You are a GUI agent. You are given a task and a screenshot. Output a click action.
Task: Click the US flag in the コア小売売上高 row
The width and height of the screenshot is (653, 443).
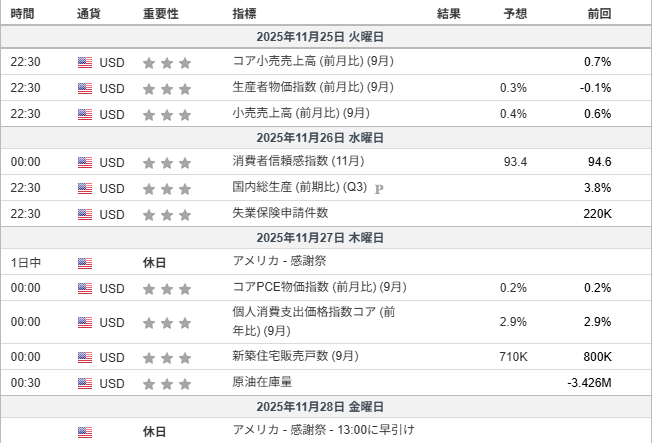pyautogui.click(x=84, y=62)
